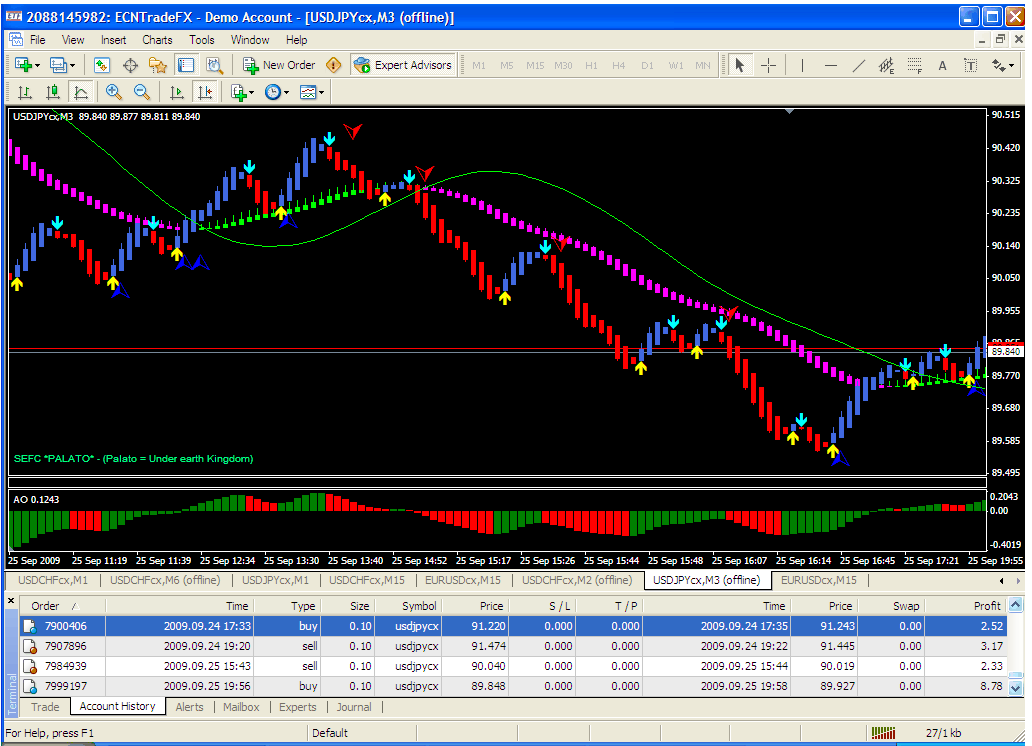Expand the Indicators dropdown arrow

click(251, 93)
